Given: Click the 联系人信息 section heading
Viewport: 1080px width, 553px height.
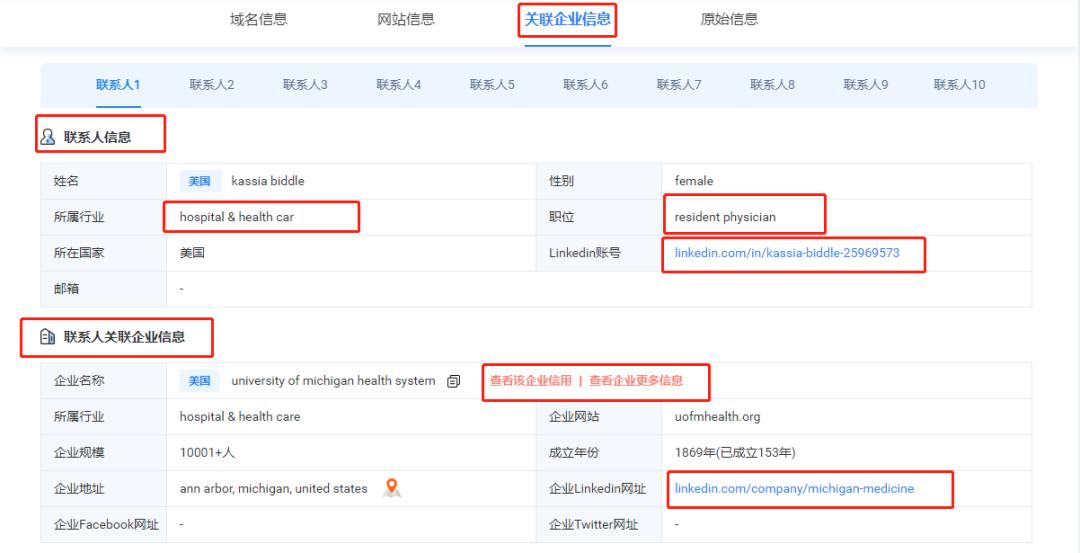Looking at the screenshot, I should coord(97,137).
